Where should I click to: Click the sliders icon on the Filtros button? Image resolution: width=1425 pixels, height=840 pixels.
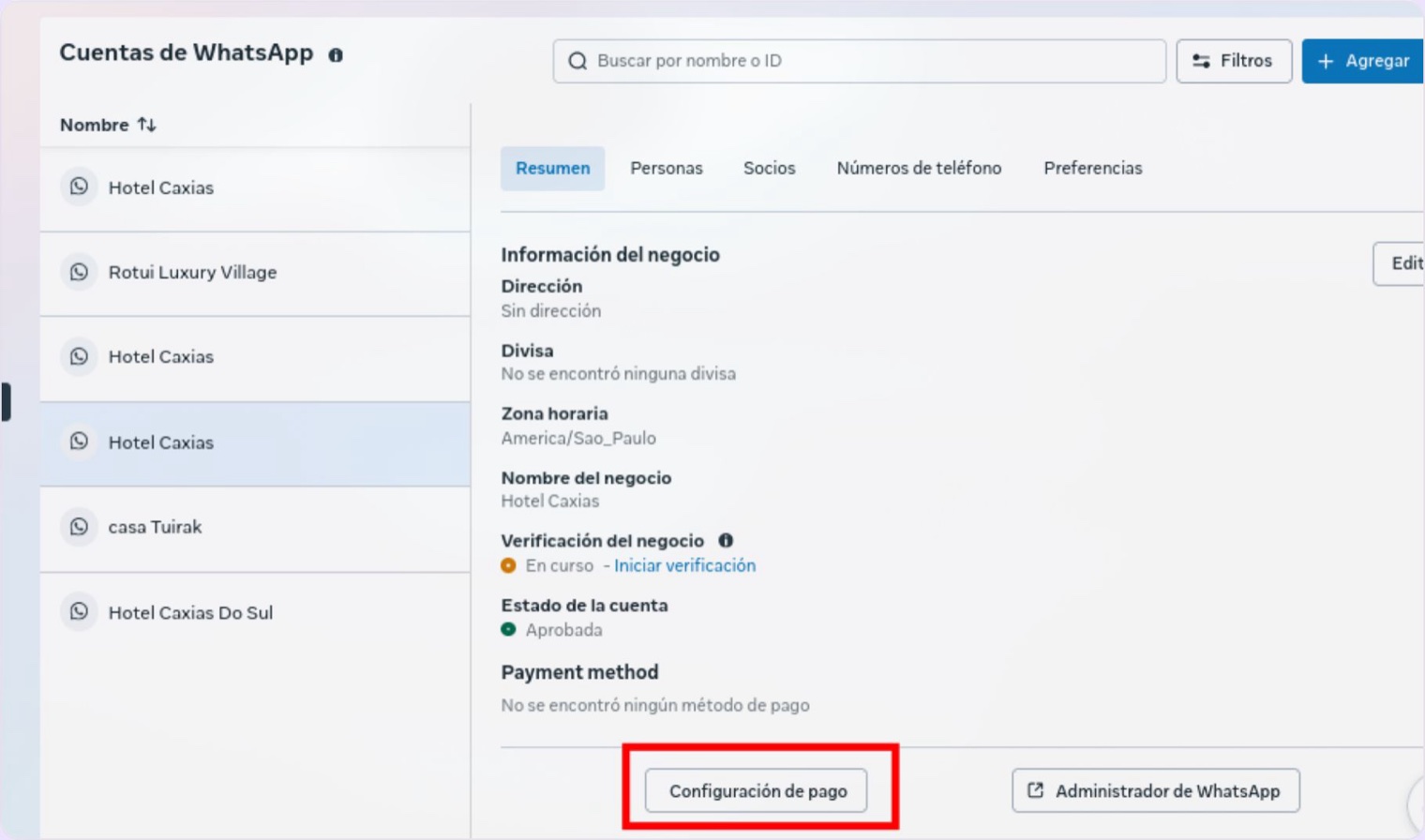coord(1201,61)
